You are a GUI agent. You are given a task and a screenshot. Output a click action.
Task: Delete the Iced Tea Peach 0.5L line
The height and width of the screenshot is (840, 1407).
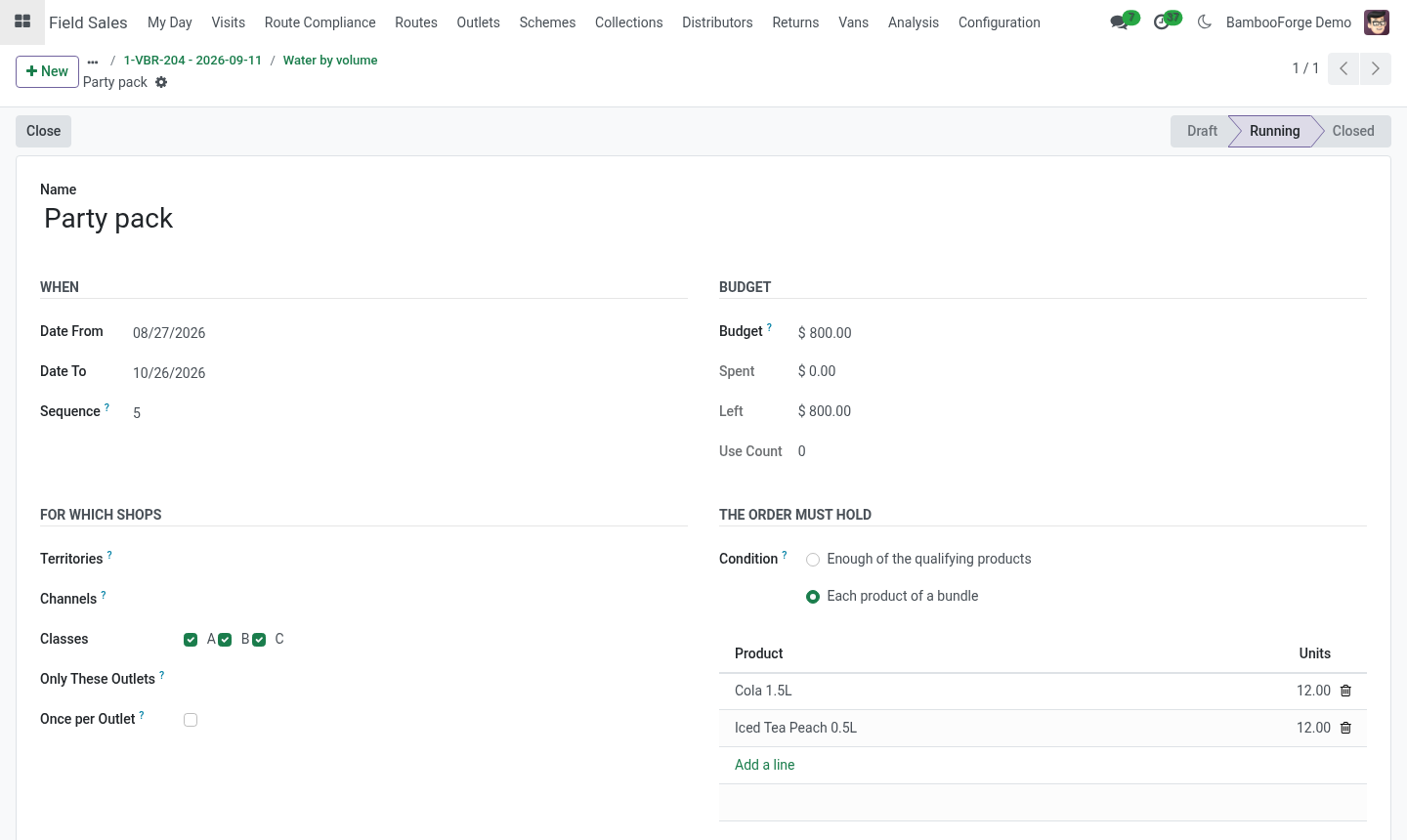tap(1345, 728)
